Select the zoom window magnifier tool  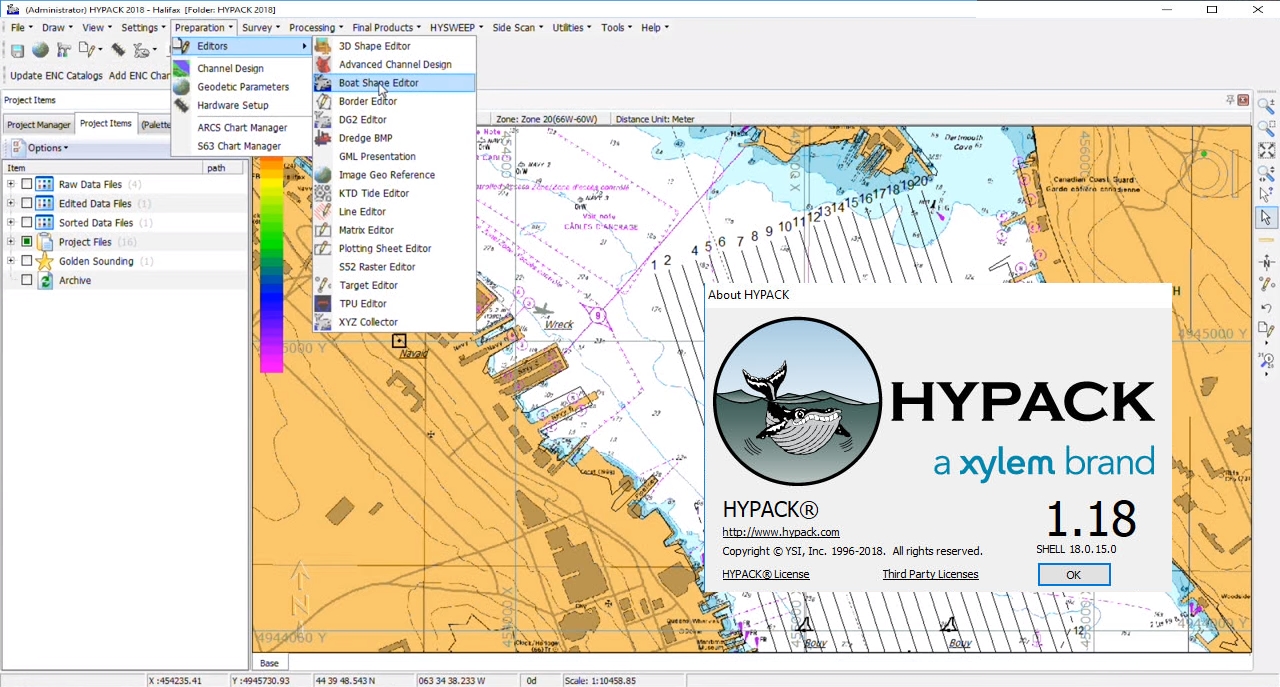coord(1266,129)
